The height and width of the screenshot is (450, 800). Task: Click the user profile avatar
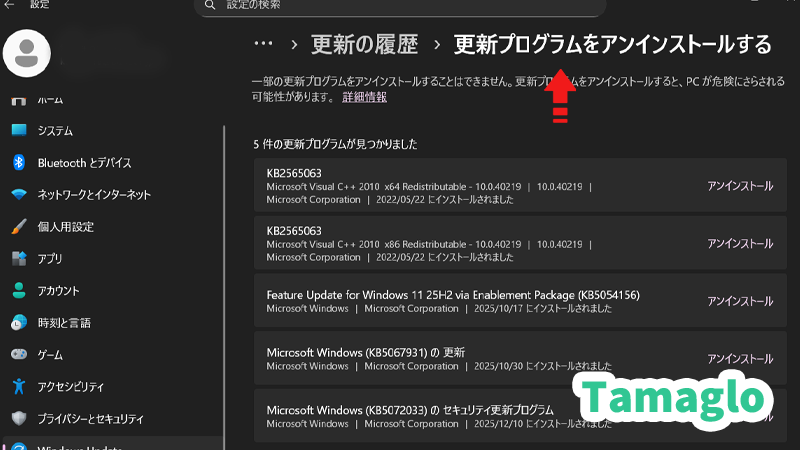pyautogui.click(x=29, y=52)
